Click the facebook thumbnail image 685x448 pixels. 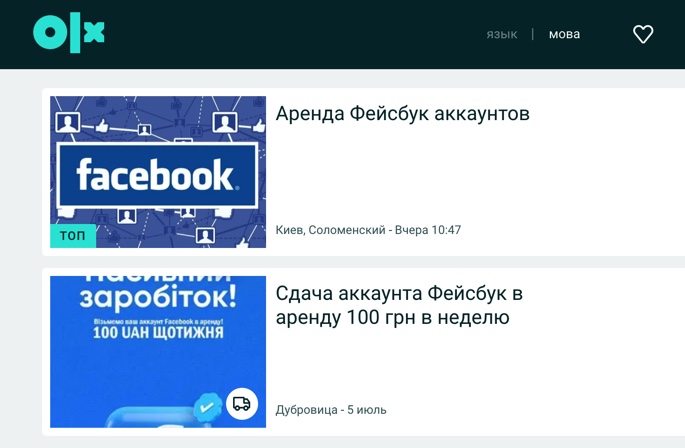tap(158, 172)
